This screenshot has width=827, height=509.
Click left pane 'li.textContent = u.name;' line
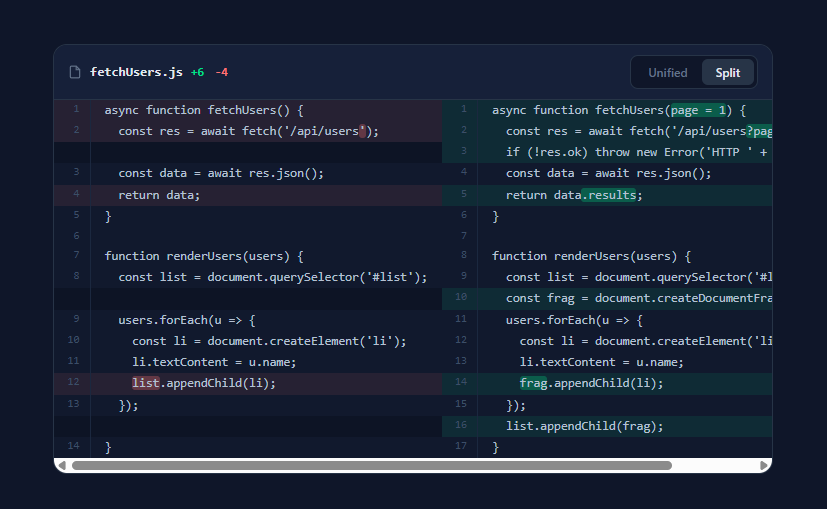pyautogui.click(x=248, y=362)
